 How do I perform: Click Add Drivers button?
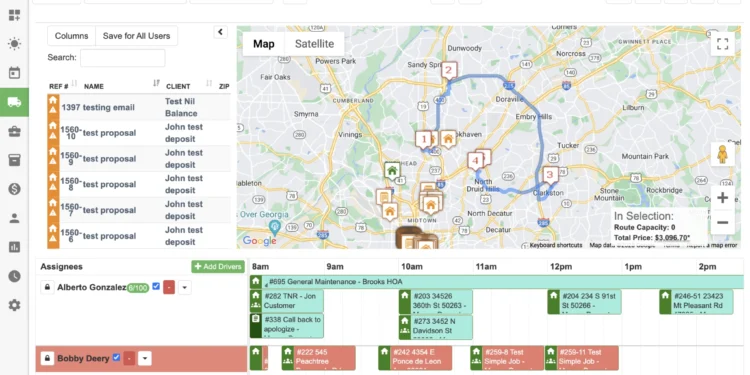218,267
